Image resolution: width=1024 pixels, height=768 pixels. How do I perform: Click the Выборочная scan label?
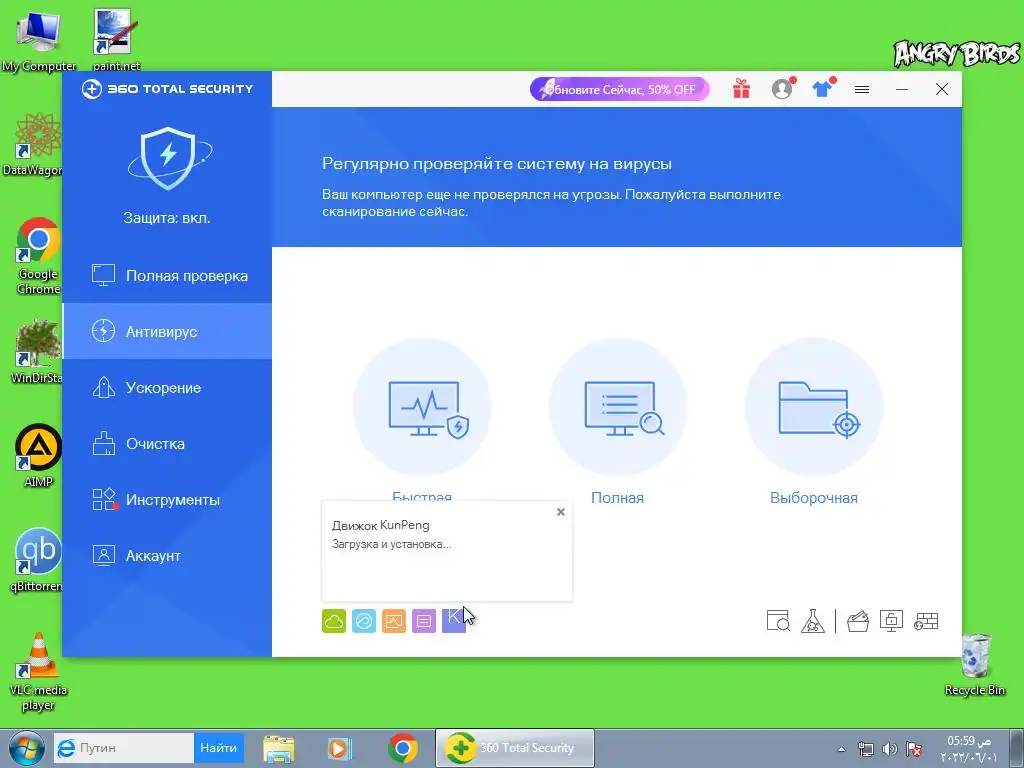pyautogui.click(x=814, y=498)
